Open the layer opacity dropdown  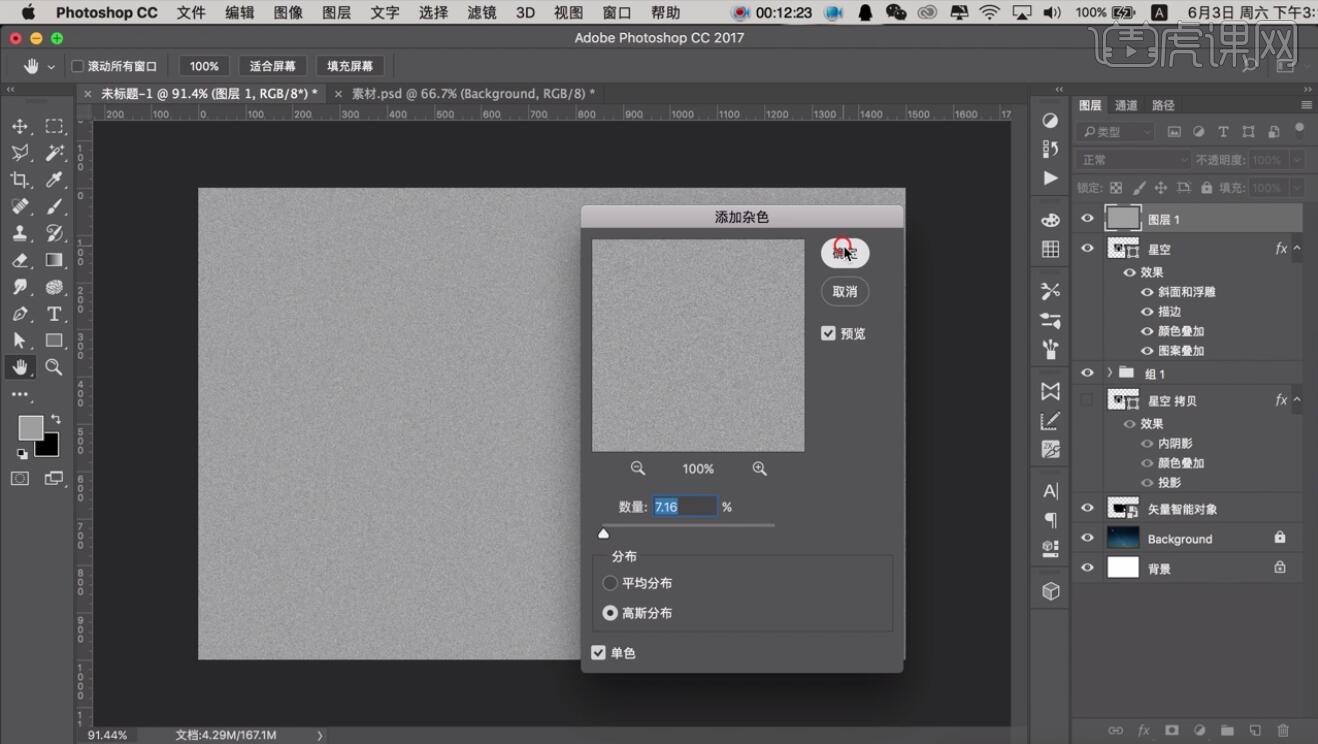[x=1296, y=160]
